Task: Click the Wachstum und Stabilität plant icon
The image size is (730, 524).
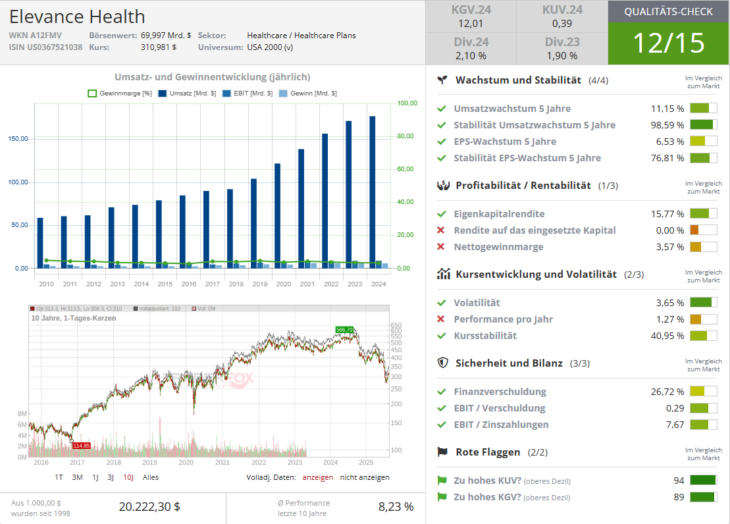Action: point(442,80)
